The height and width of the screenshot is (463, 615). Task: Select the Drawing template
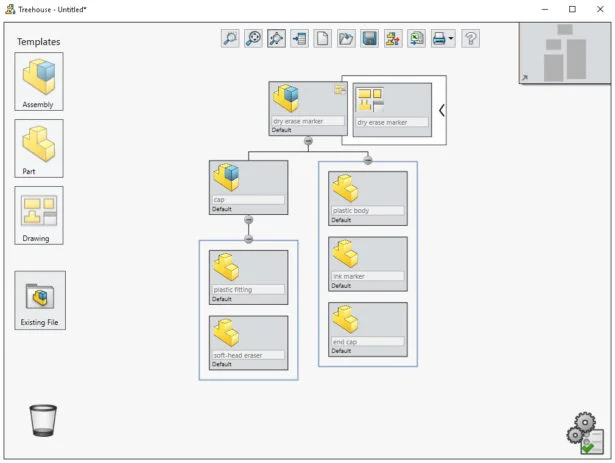[39, 215]
